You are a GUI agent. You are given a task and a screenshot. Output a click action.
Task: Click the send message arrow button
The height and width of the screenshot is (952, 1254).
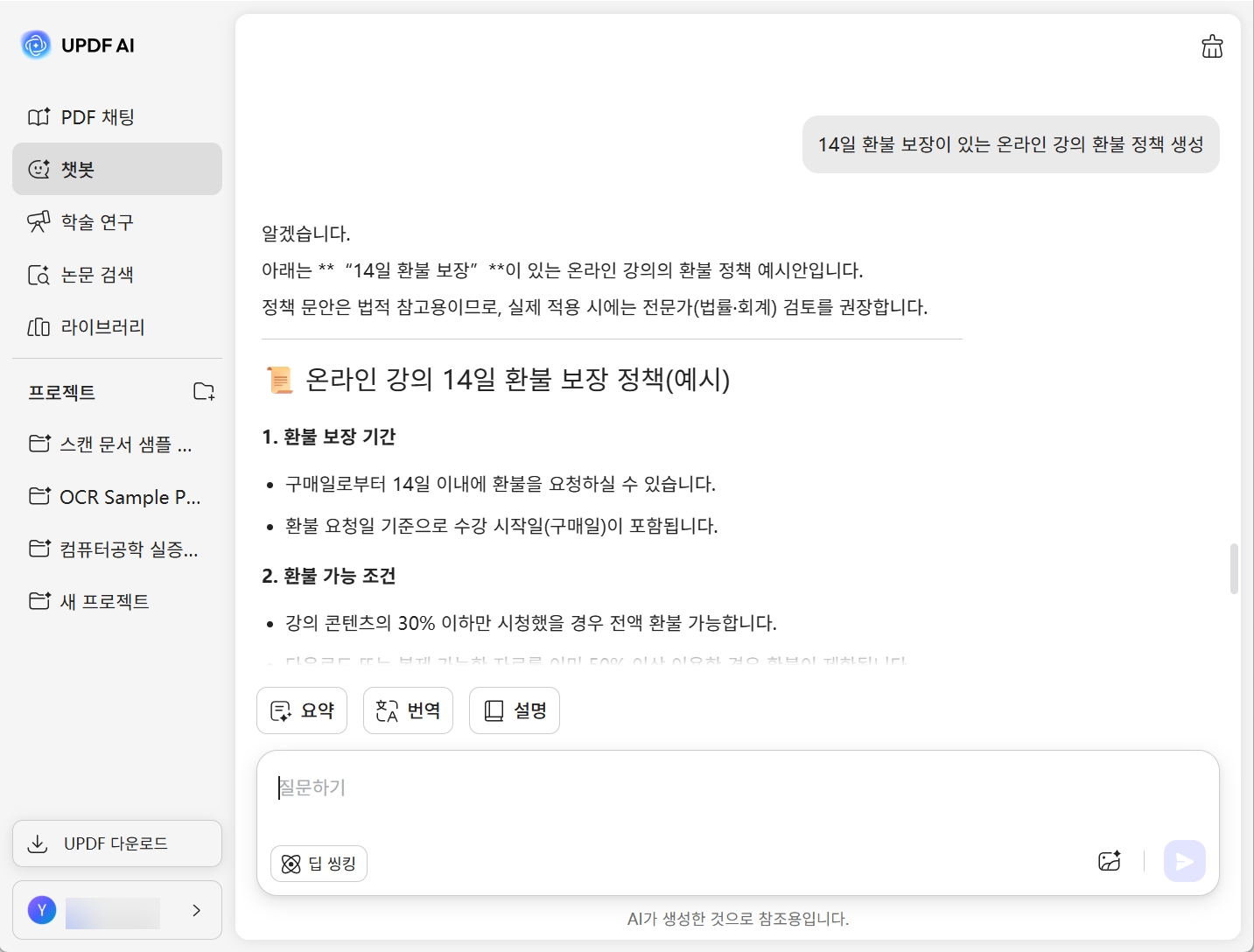point(1184,862)
